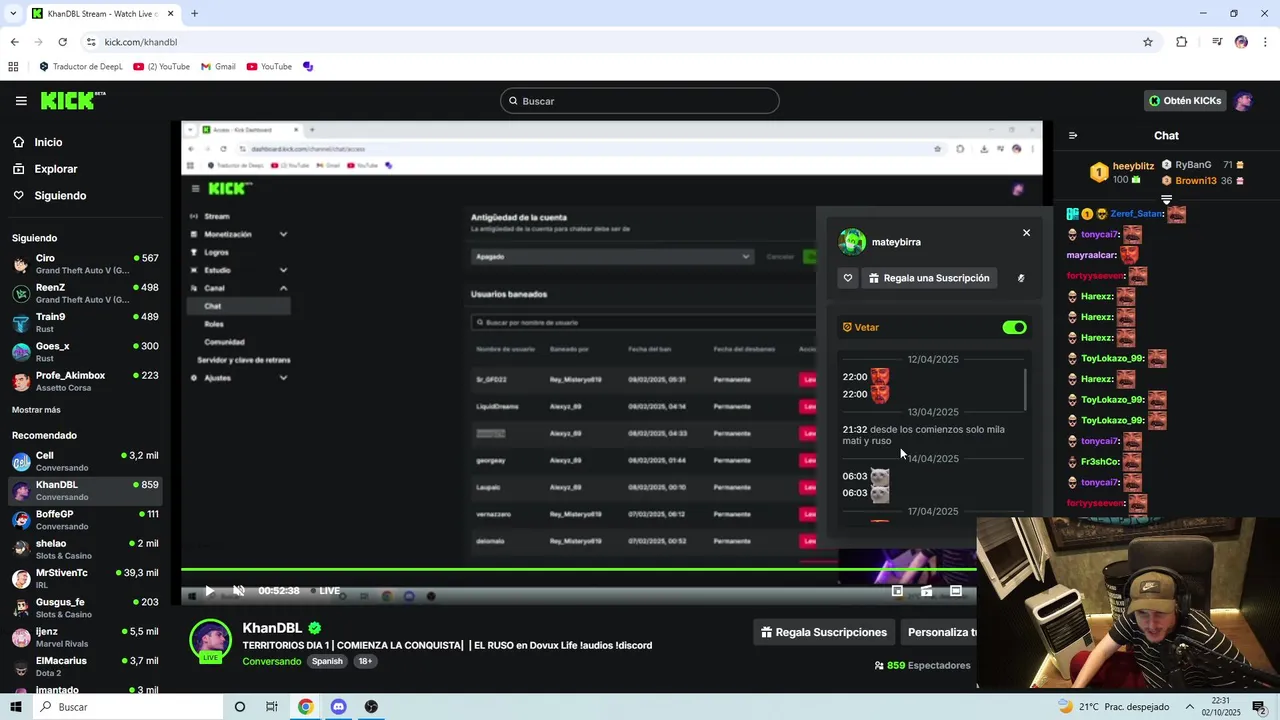Play the stream with the play icon

pos(209,591)
